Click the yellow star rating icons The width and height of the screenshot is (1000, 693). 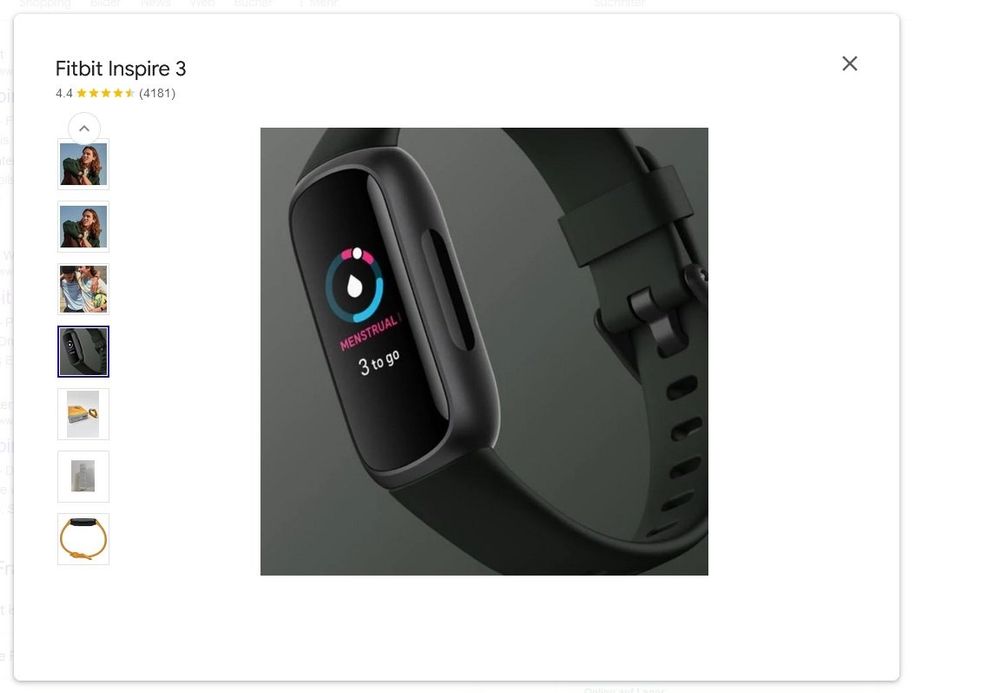[x=106, y=93]
